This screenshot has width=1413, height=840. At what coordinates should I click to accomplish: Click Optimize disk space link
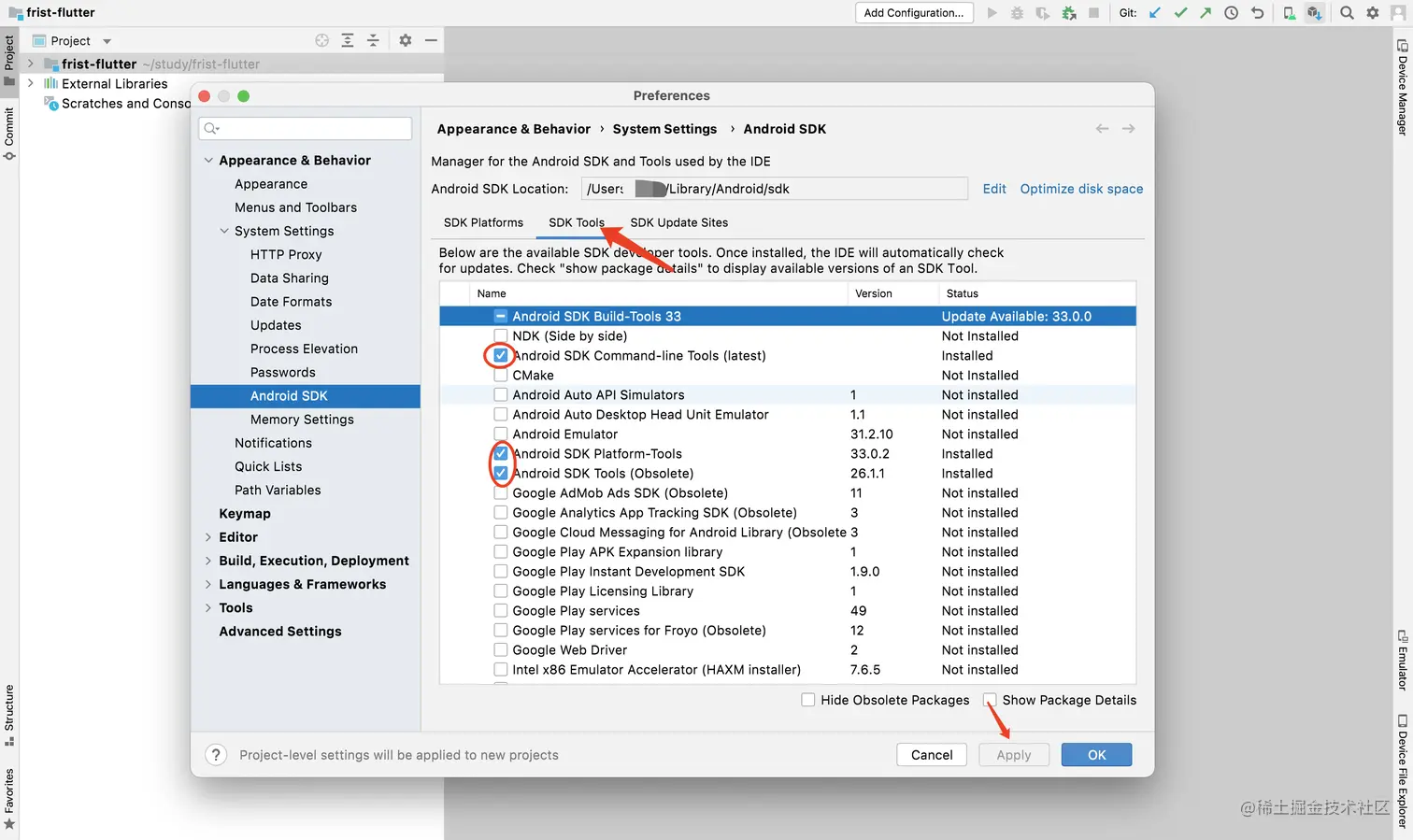[x=1081, y=189]
